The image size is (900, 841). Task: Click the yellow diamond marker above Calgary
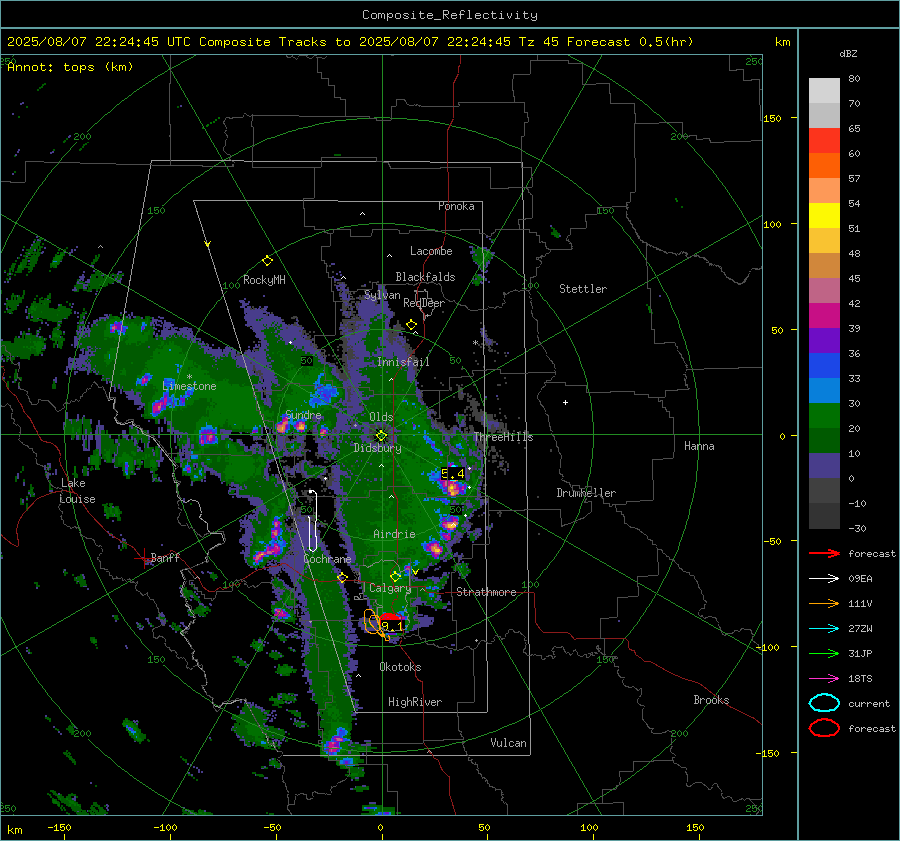395,576
